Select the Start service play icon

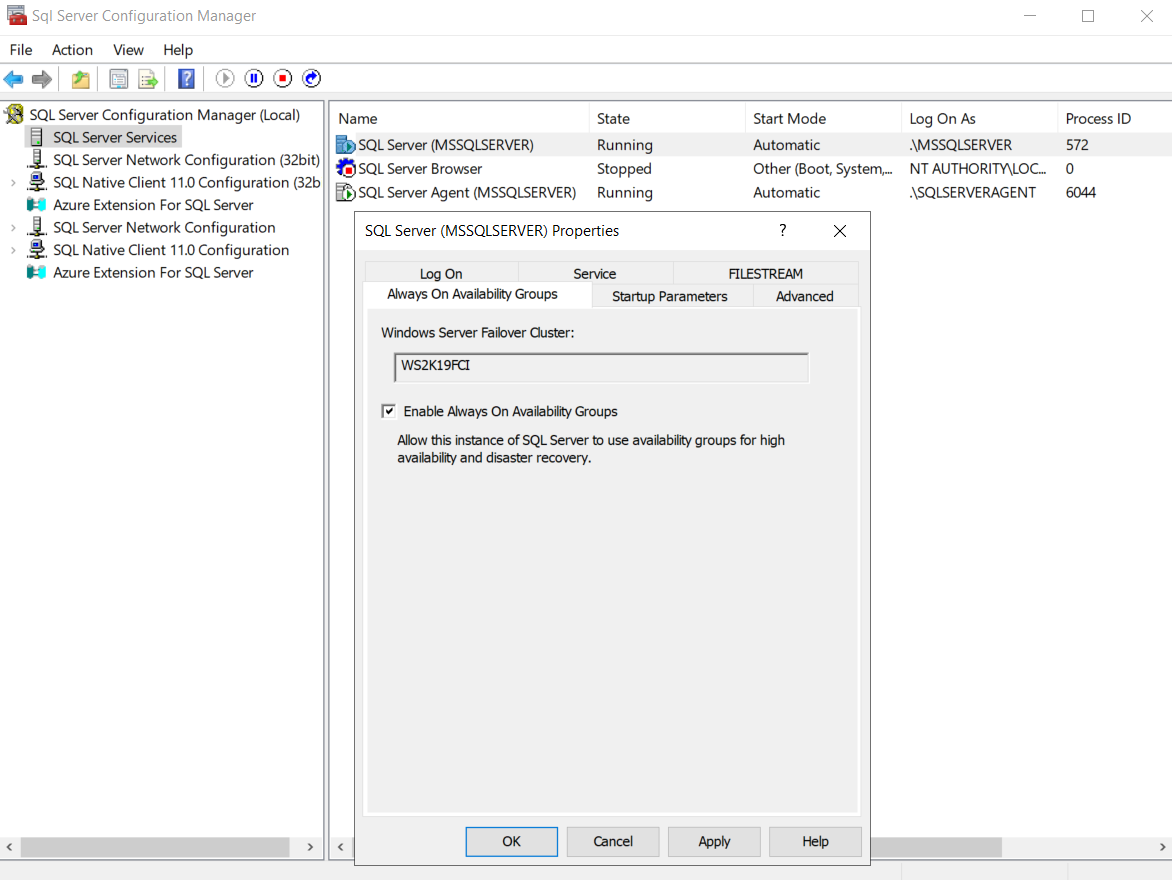pyautogui.click(x=224, y=78)
